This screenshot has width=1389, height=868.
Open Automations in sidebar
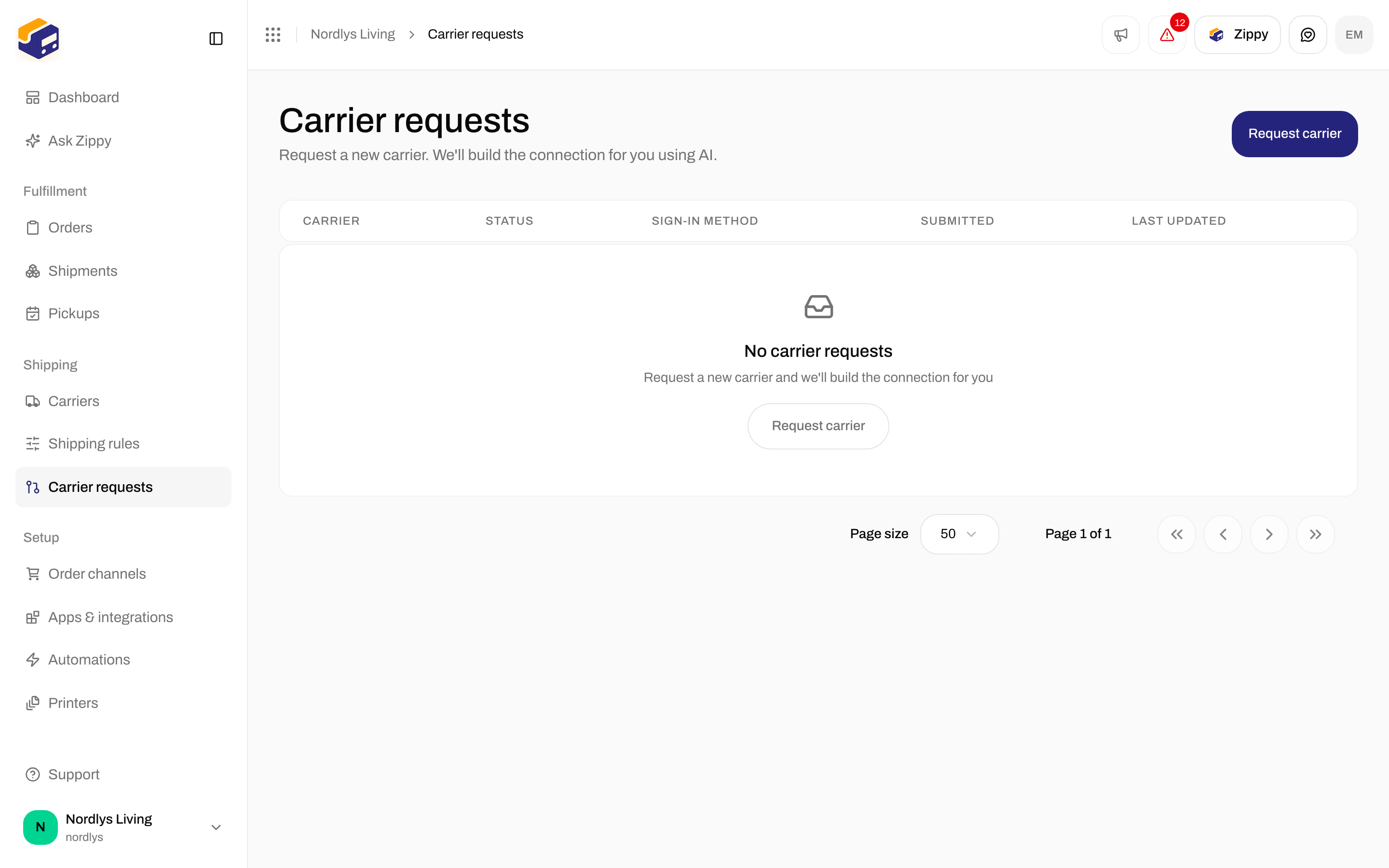pyautogui.click(x=123, y=660)
